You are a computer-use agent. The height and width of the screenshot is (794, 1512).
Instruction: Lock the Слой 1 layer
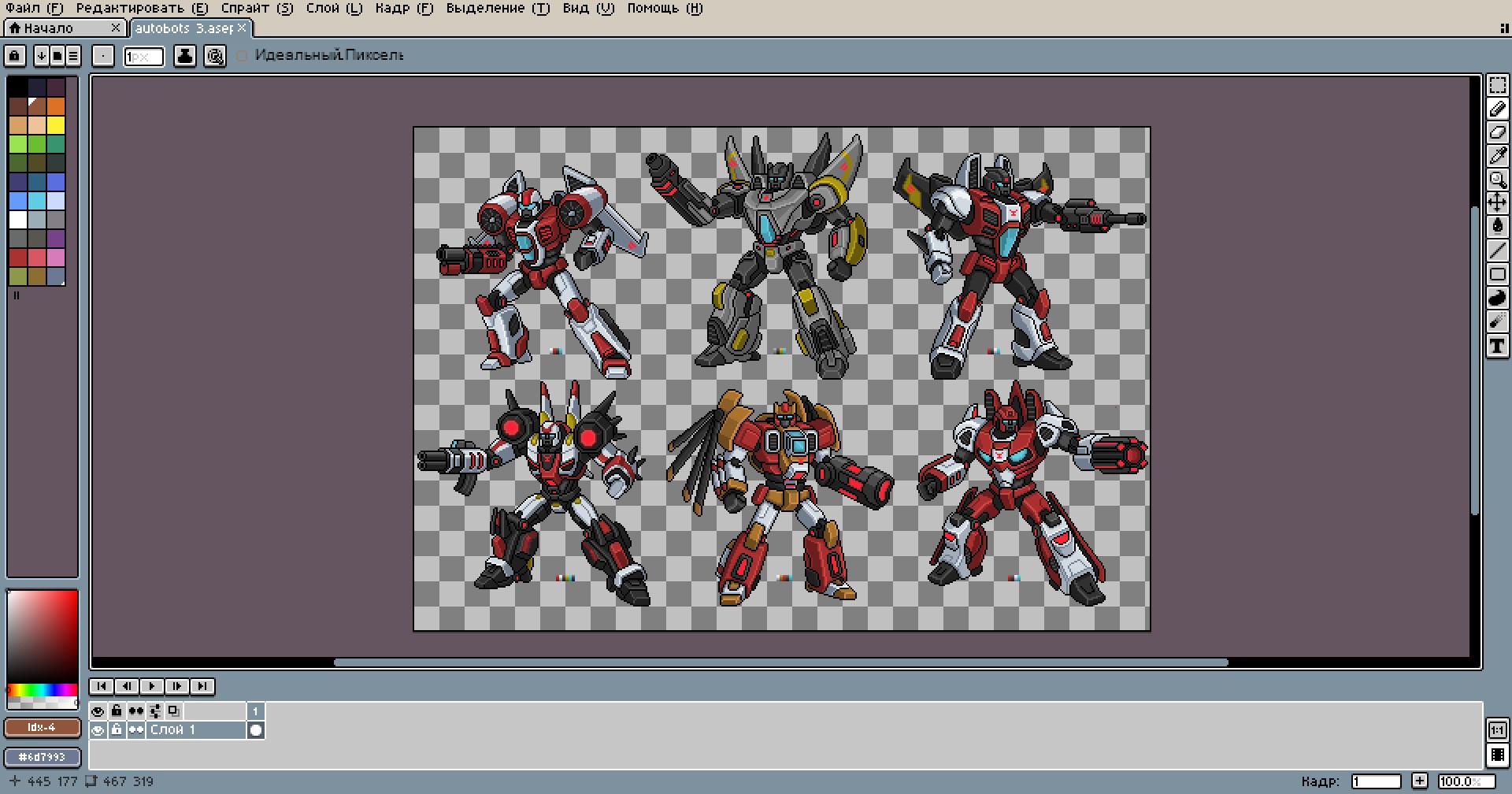[x=117, y=730]
